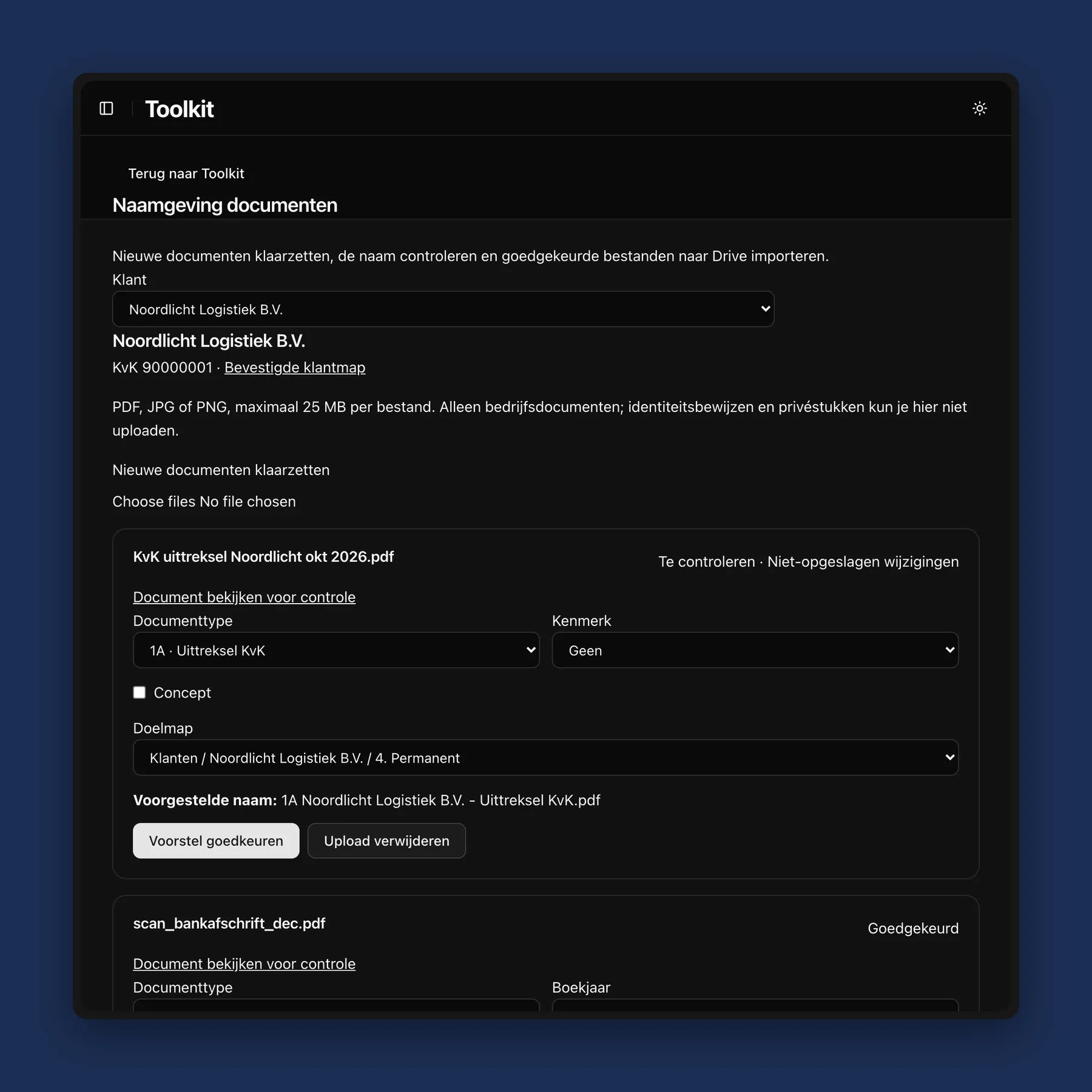Click the Te controleren status text
Image resolution: width=1092 pixels, height=1092 pixels.
(707, 562)
